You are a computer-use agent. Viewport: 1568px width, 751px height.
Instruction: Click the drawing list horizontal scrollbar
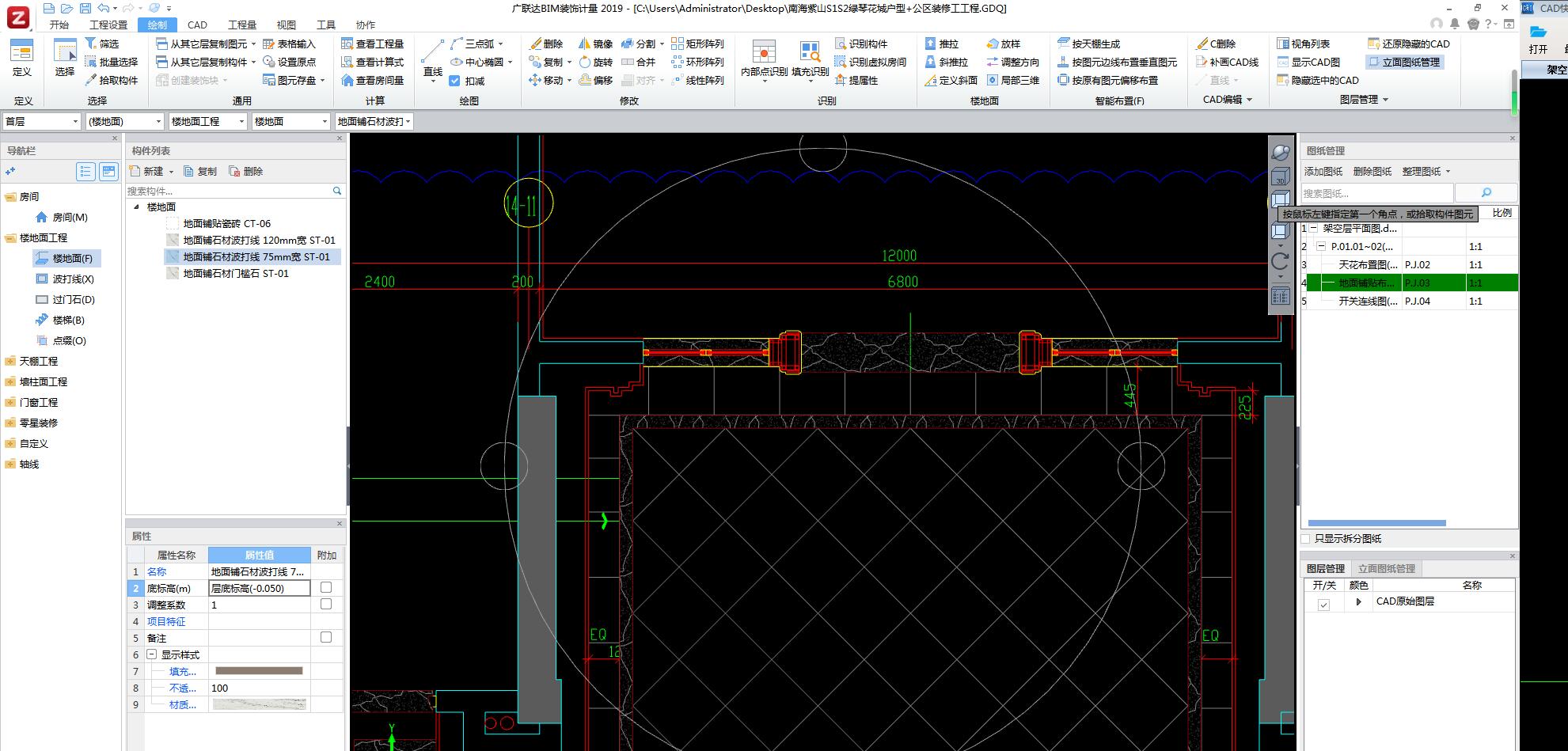click(1376, 522)
